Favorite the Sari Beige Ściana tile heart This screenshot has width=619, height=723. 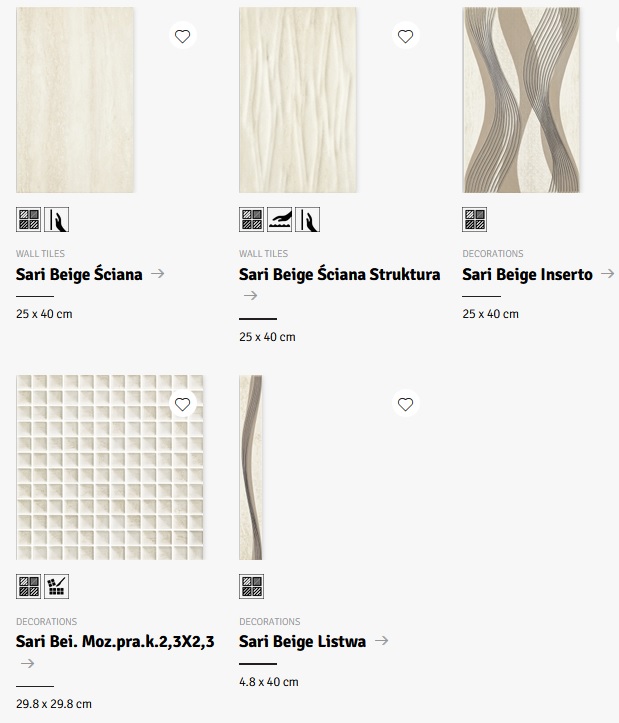point(182,36)
